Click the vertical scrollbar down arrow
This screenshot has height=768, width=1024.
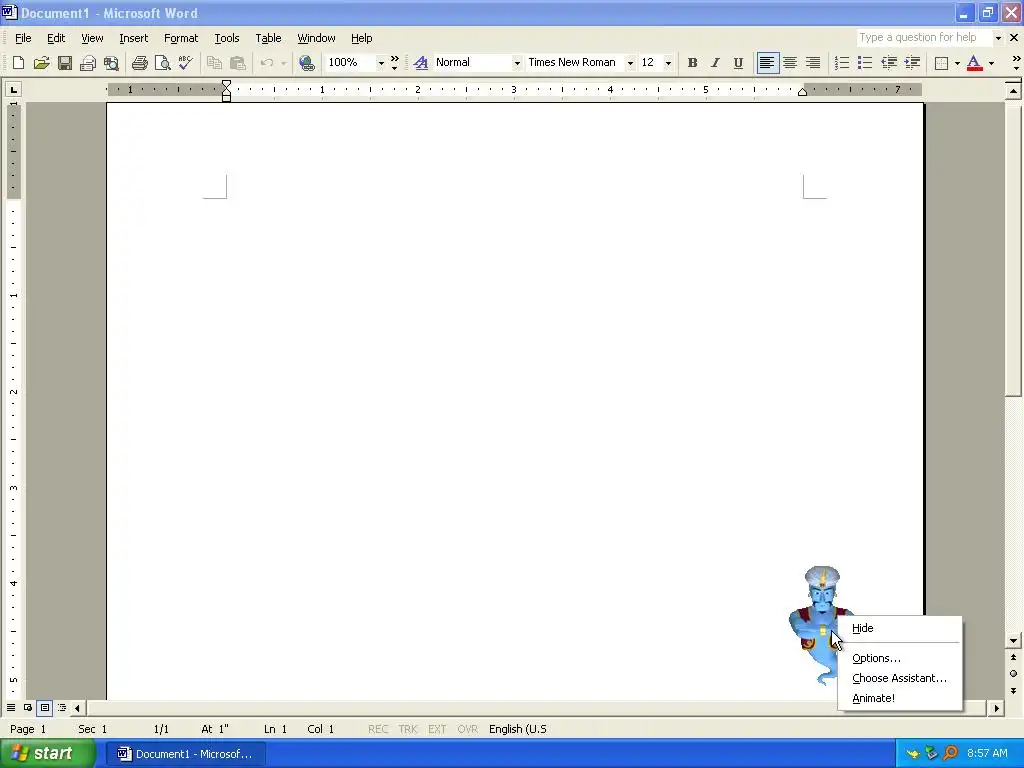pos(1013,641)
